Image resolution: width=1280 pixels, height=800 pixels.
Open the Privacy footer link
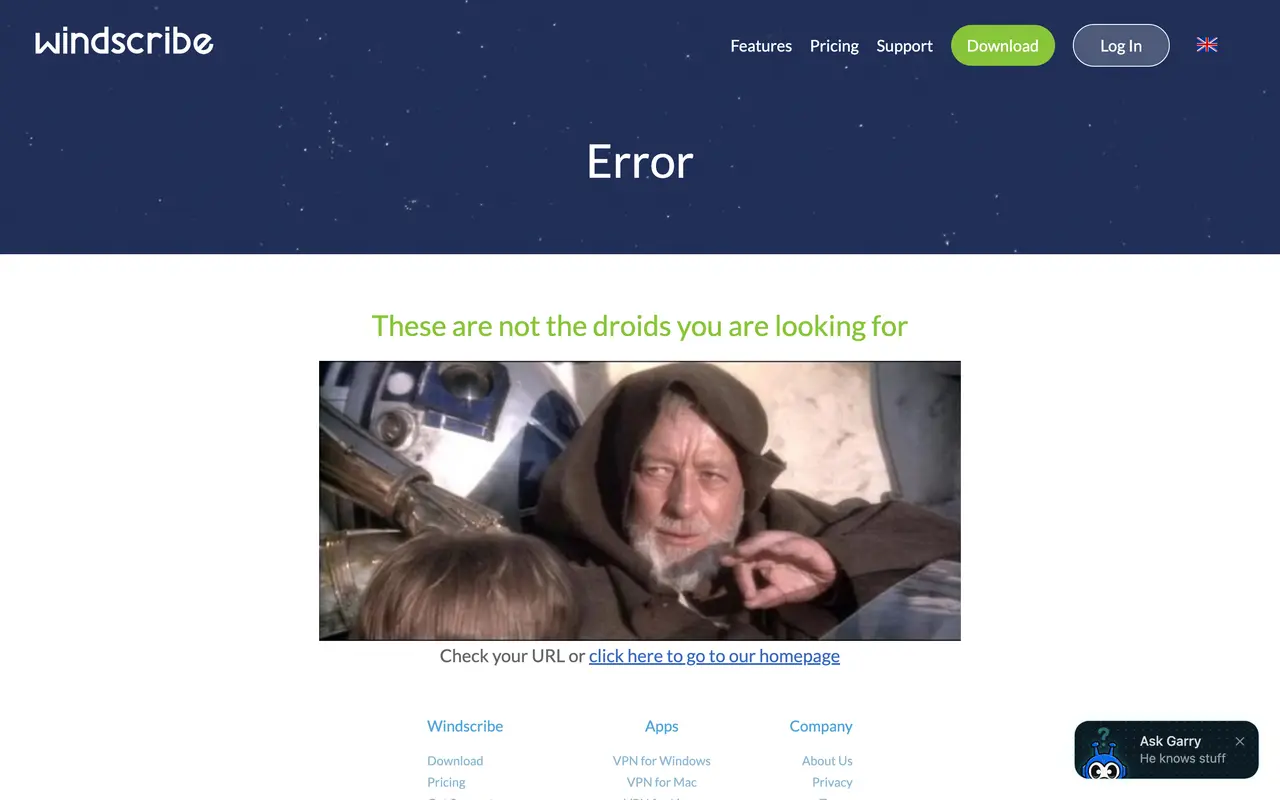click(x=832, y=782)
